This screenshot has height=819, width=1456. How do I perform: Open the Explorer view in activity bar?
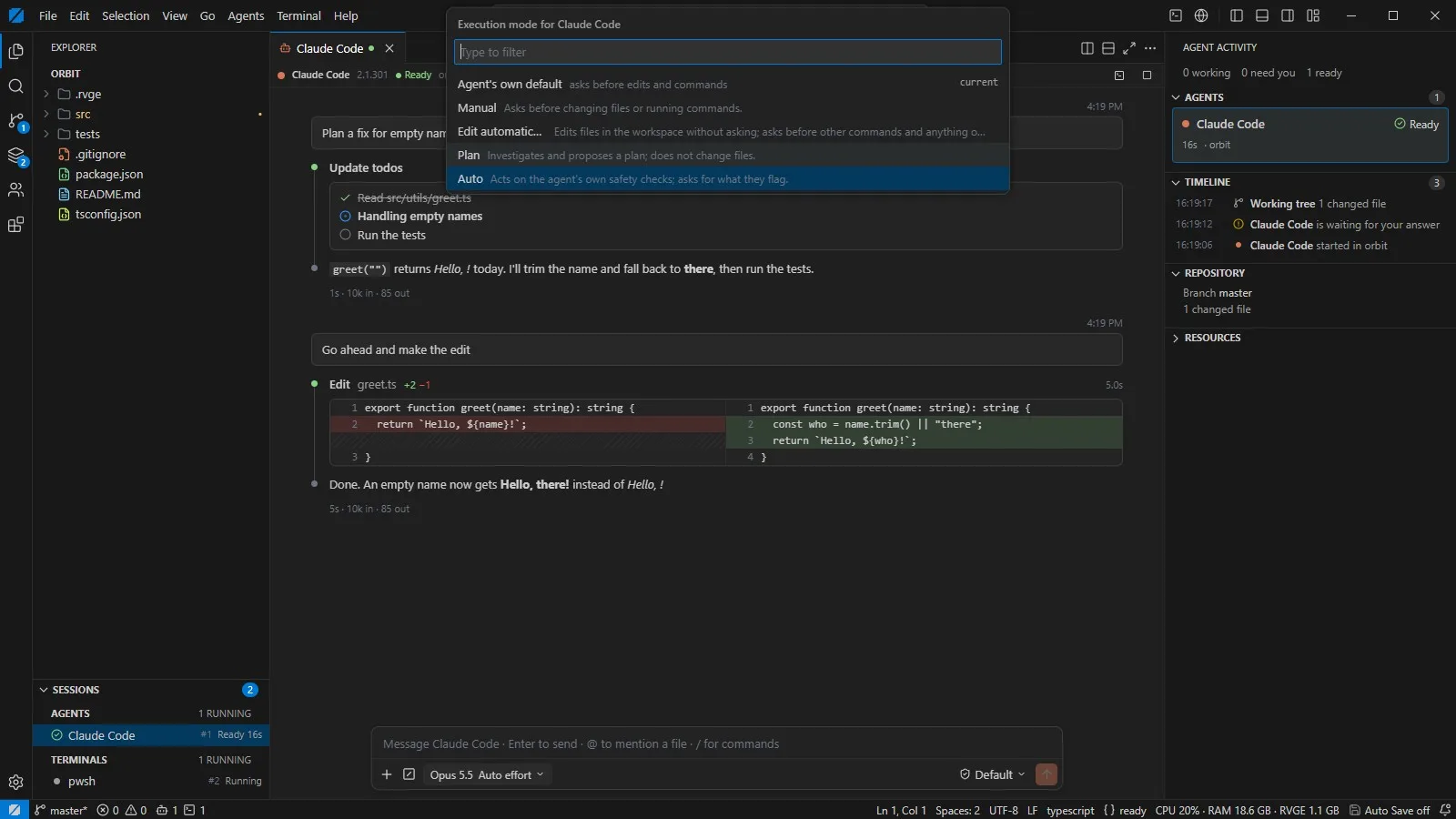pos(15,51)
